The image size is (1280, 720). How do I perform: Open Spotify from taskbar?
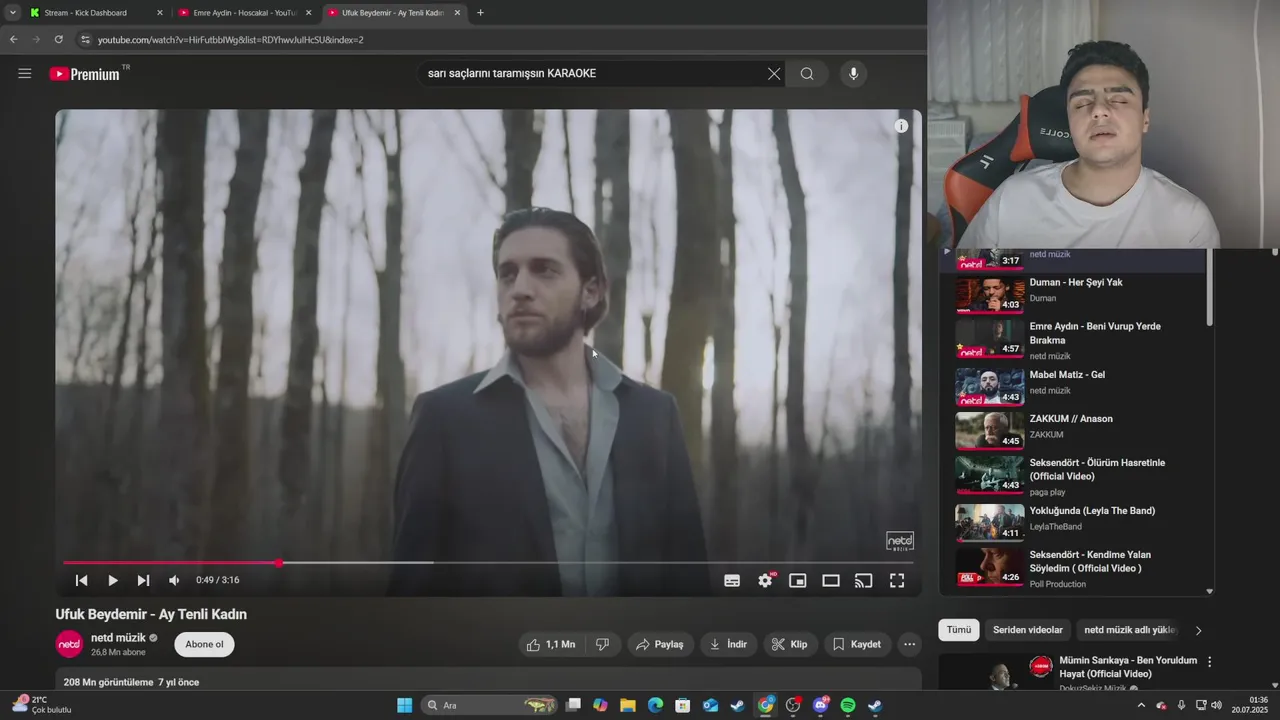[847, 705]
